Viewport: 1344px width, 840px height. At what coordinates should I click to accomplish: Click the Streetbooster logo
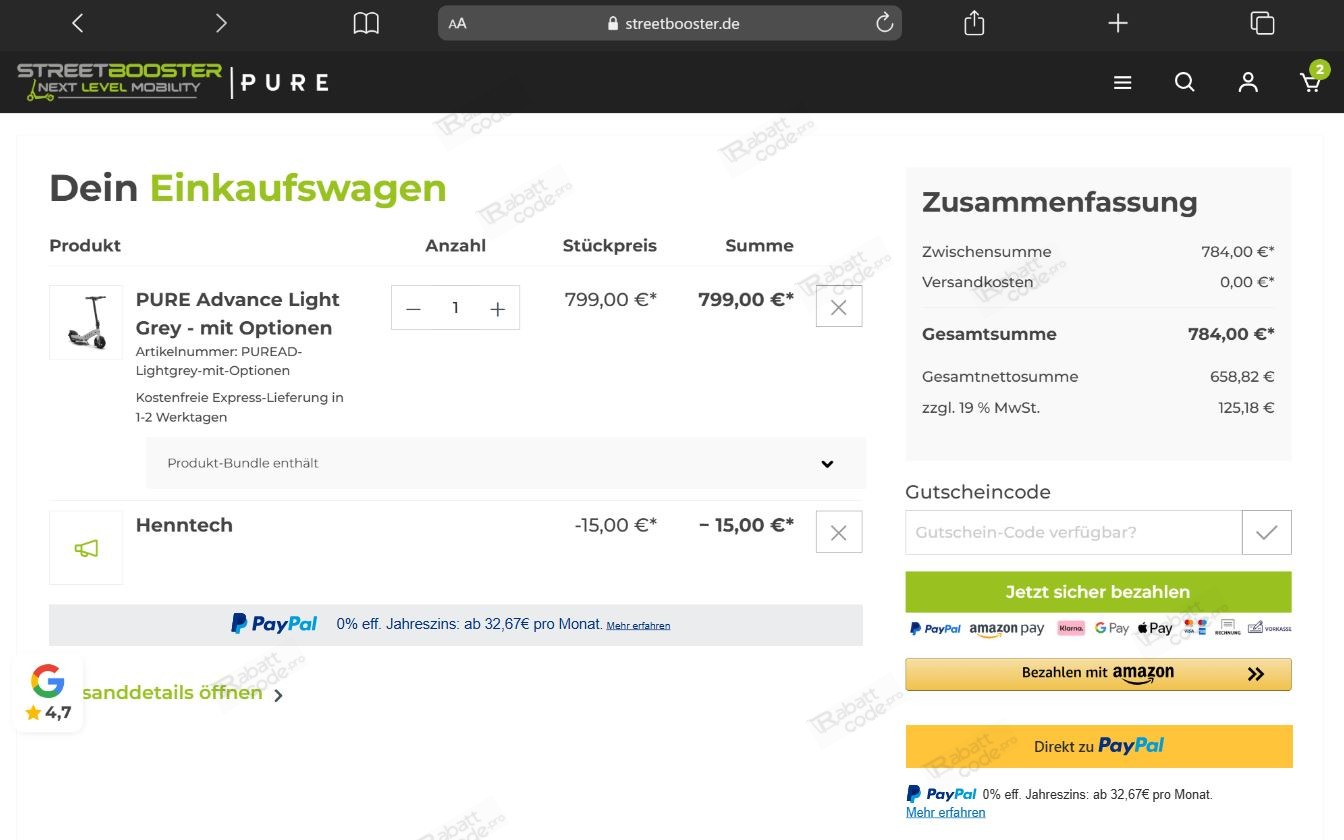coord(119,82)
